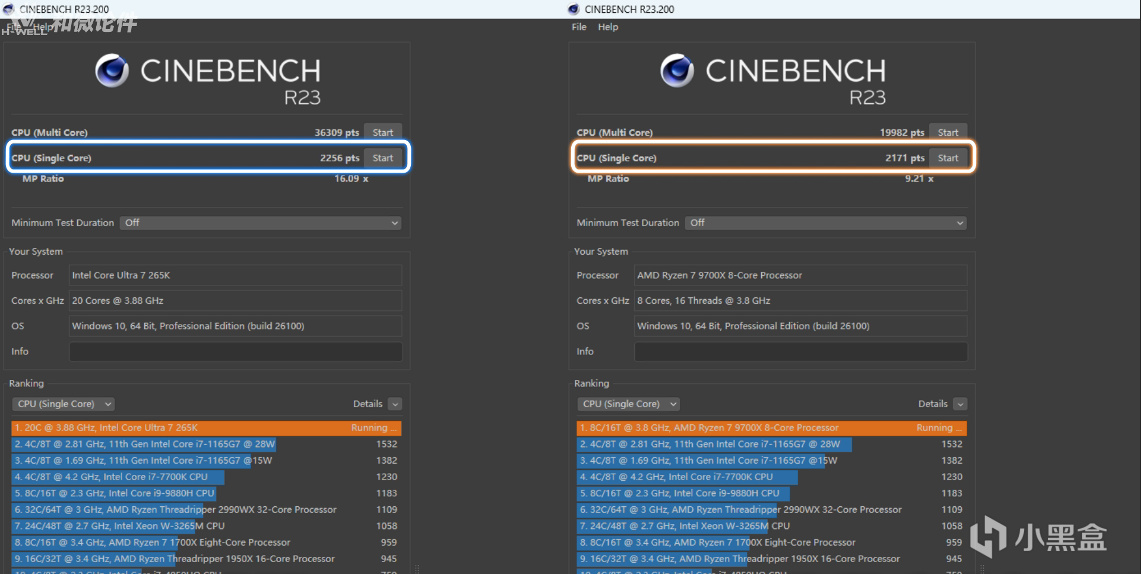Viewport: 1141px width, 574px height.
Task: Click the 19982 pts multi core score
Action: (902, 132)
